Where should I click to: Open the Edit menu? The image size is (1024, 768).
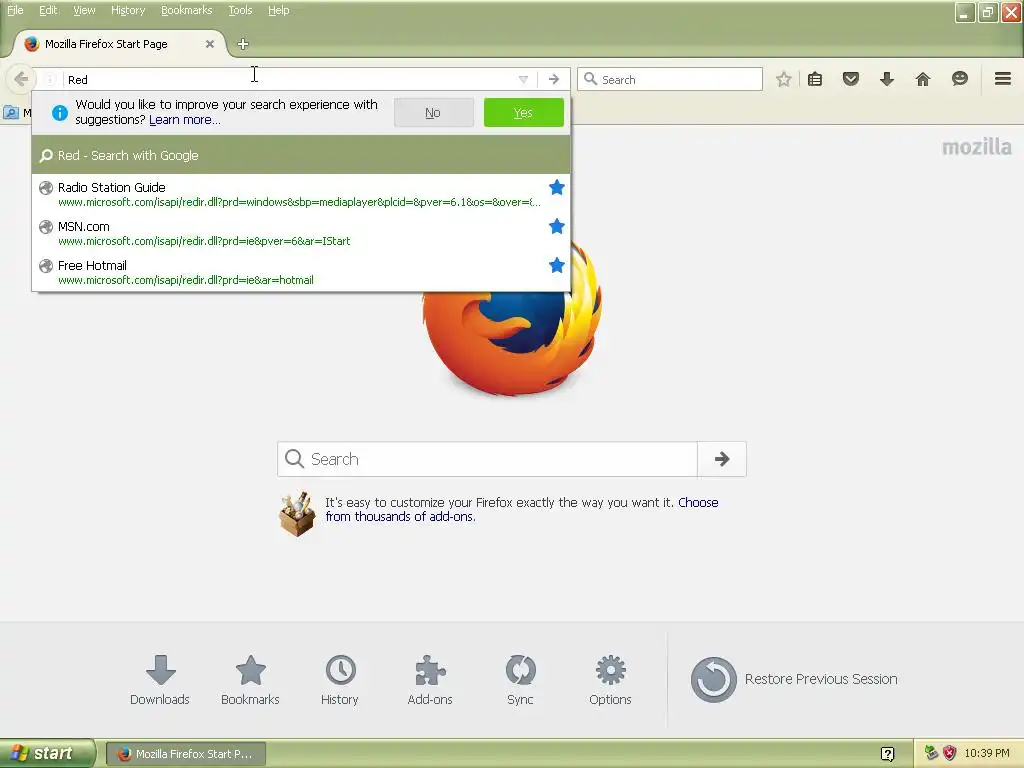coord(48,10)
